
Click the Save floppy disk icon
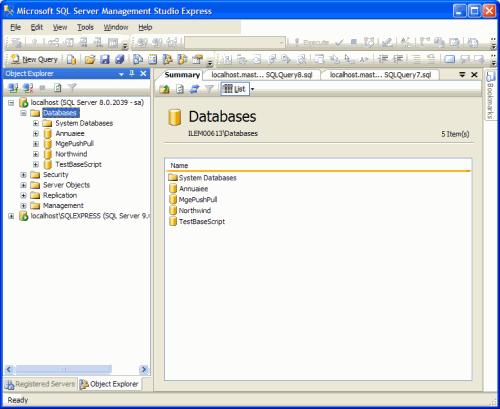[105, 59]
